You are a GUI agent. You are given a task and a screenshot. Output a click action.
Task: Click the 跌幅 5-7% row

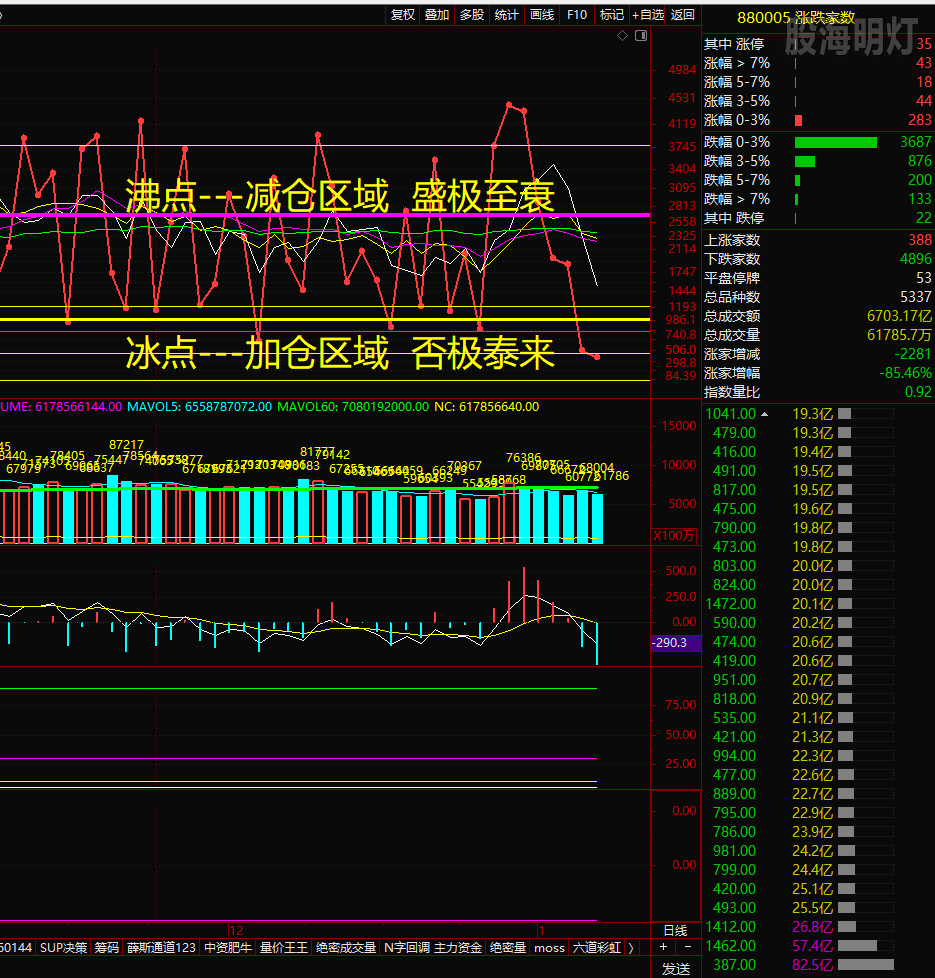pos(818,180)
